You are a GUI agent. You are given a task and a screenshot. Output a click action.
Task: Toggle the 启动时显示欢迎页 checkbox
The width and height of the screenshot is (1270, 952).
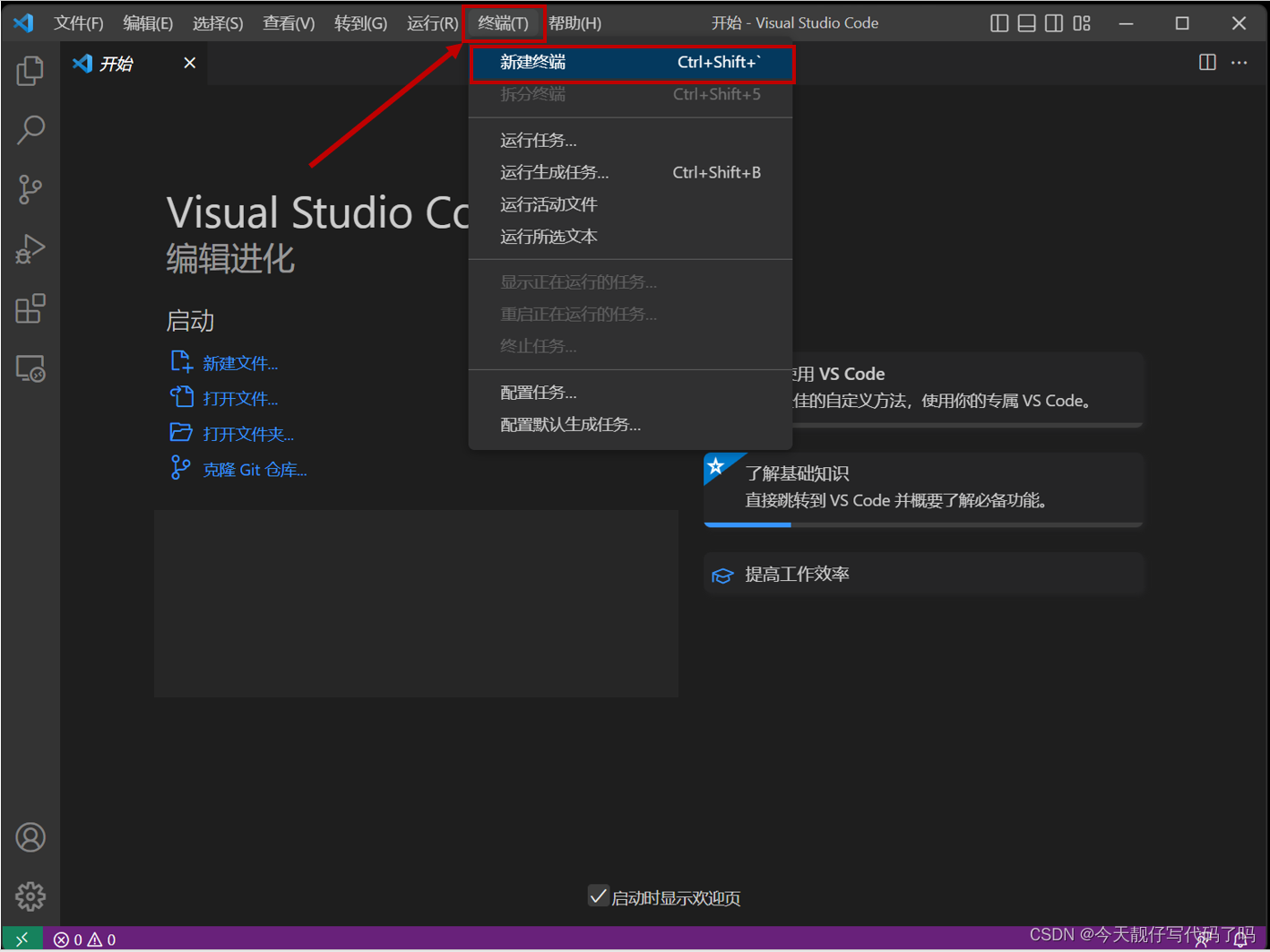pyautogui.click(x=599, y=896)
